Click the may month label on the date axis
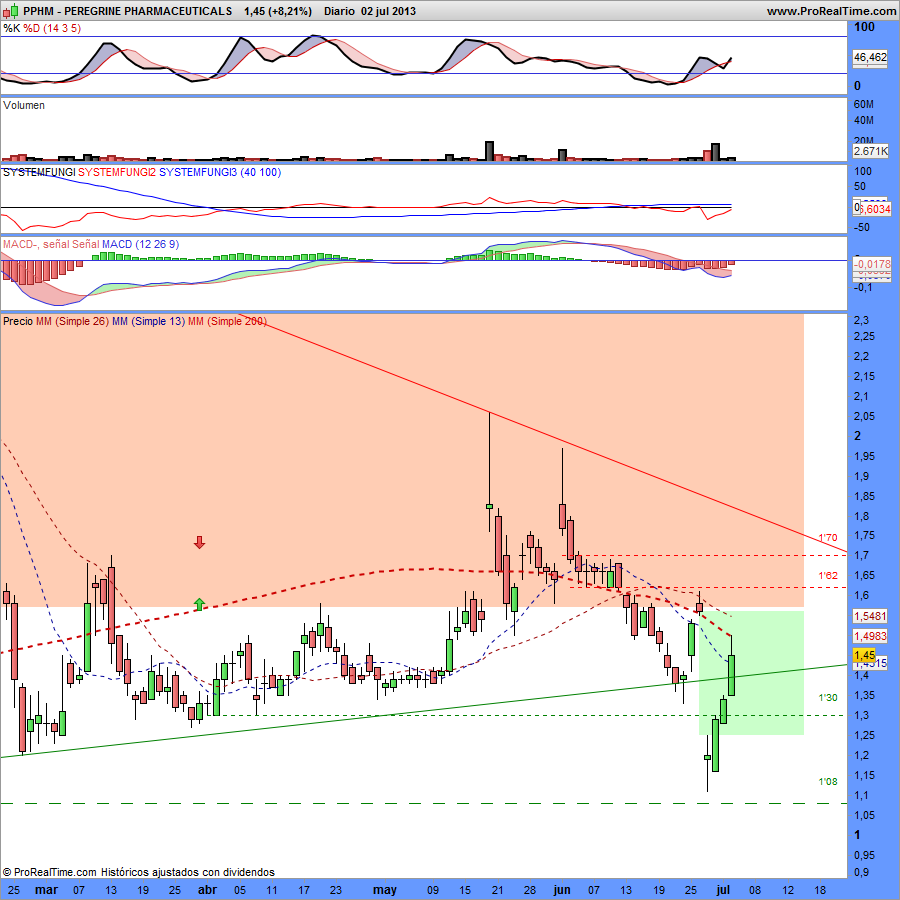Image resolution: width=900 pixels, height=900 pixels. pyautogui.click(x=385, y=890)
